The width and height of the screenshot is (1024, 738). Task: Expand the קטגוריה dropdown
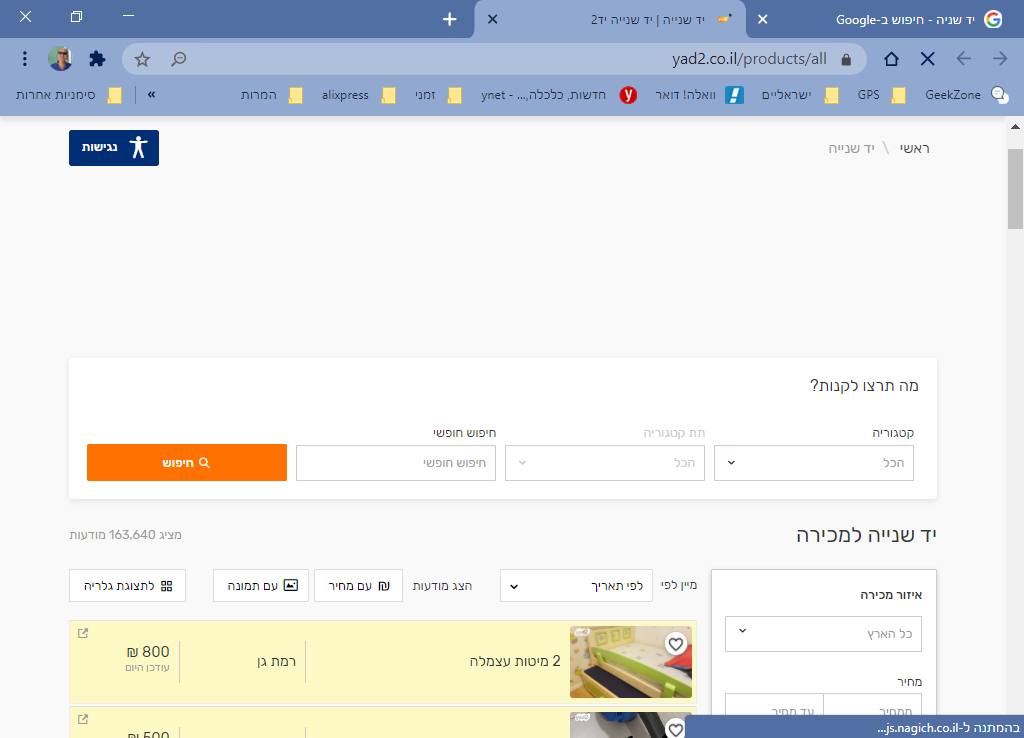(813, 463)
